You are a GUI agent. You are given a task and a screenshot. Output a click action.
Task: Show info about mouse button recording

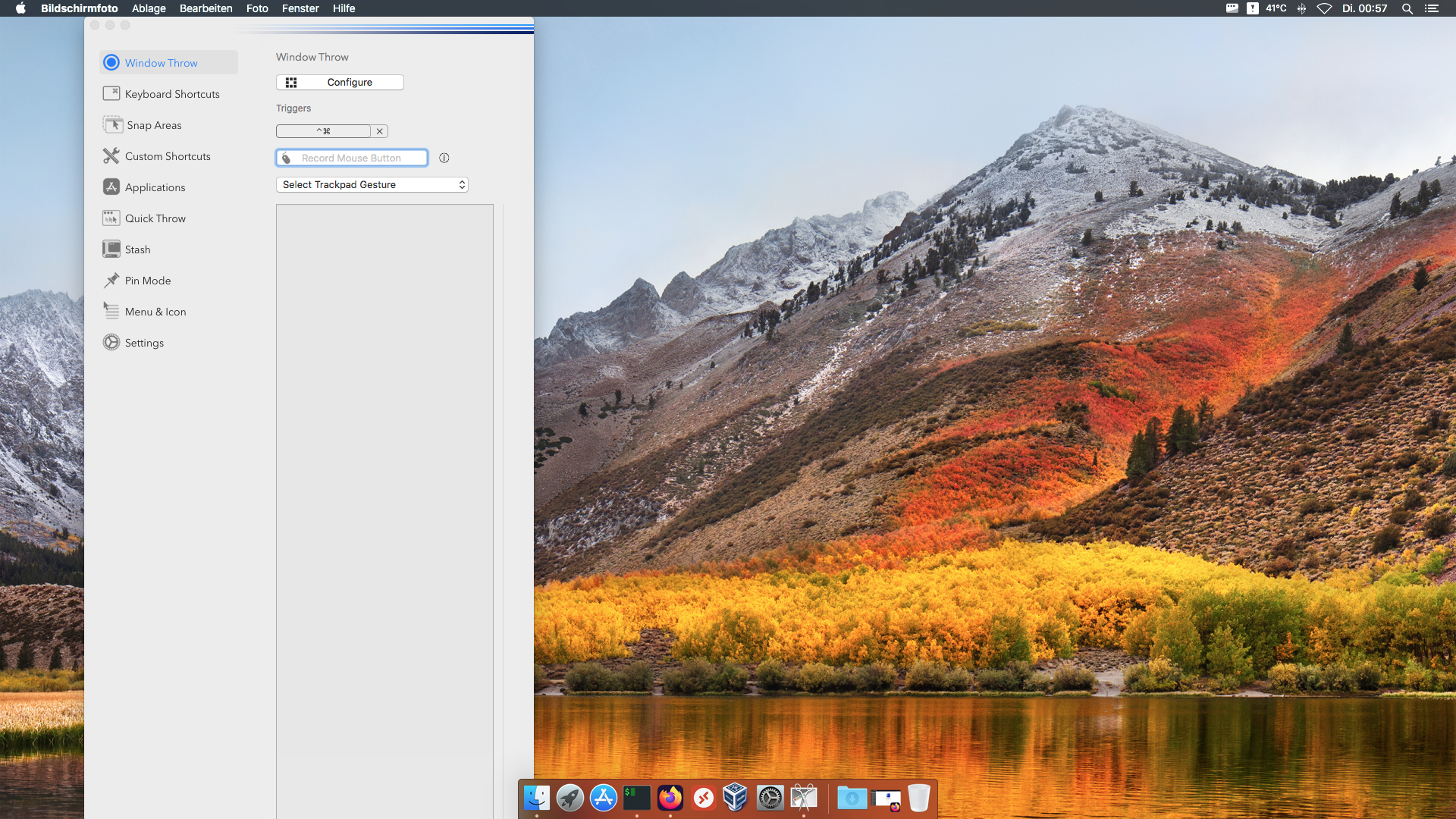444,158
